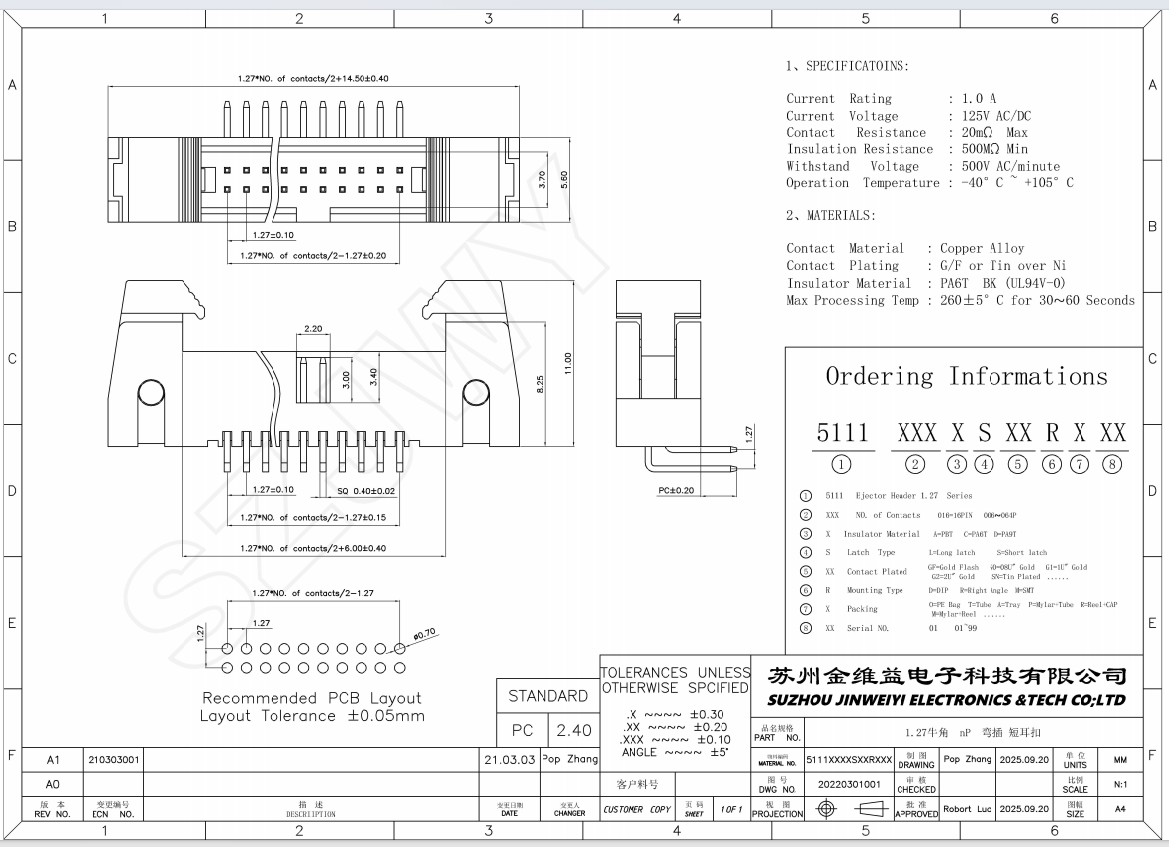Click the DWG NO. value 20220301001
Image resolution: width=1169 pixels, height=847 pixels.
(849, 785)
